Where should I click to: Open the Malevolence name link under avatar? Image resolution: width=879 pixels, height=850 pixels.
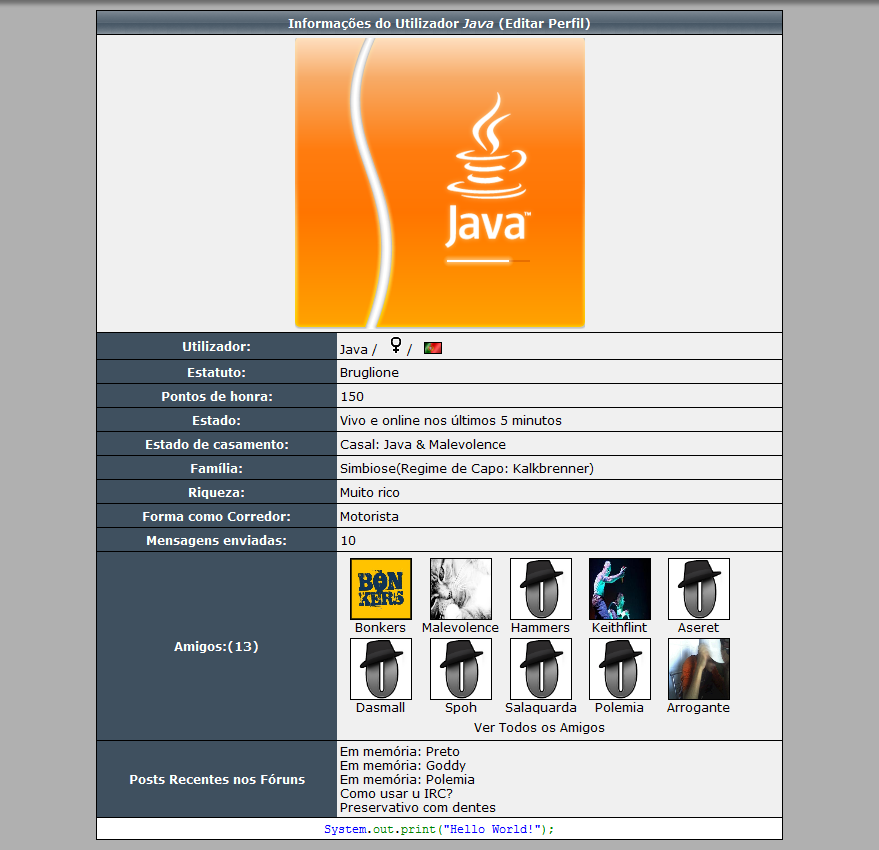tap(460, 627)
